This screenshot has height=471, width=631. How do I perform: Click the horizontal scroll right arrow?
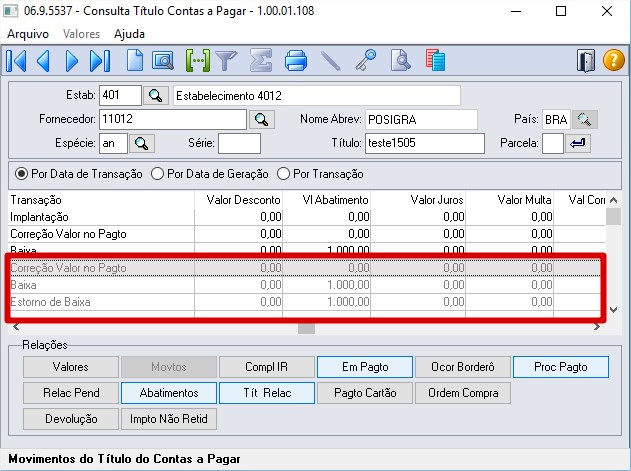click(x=596, y=327)
